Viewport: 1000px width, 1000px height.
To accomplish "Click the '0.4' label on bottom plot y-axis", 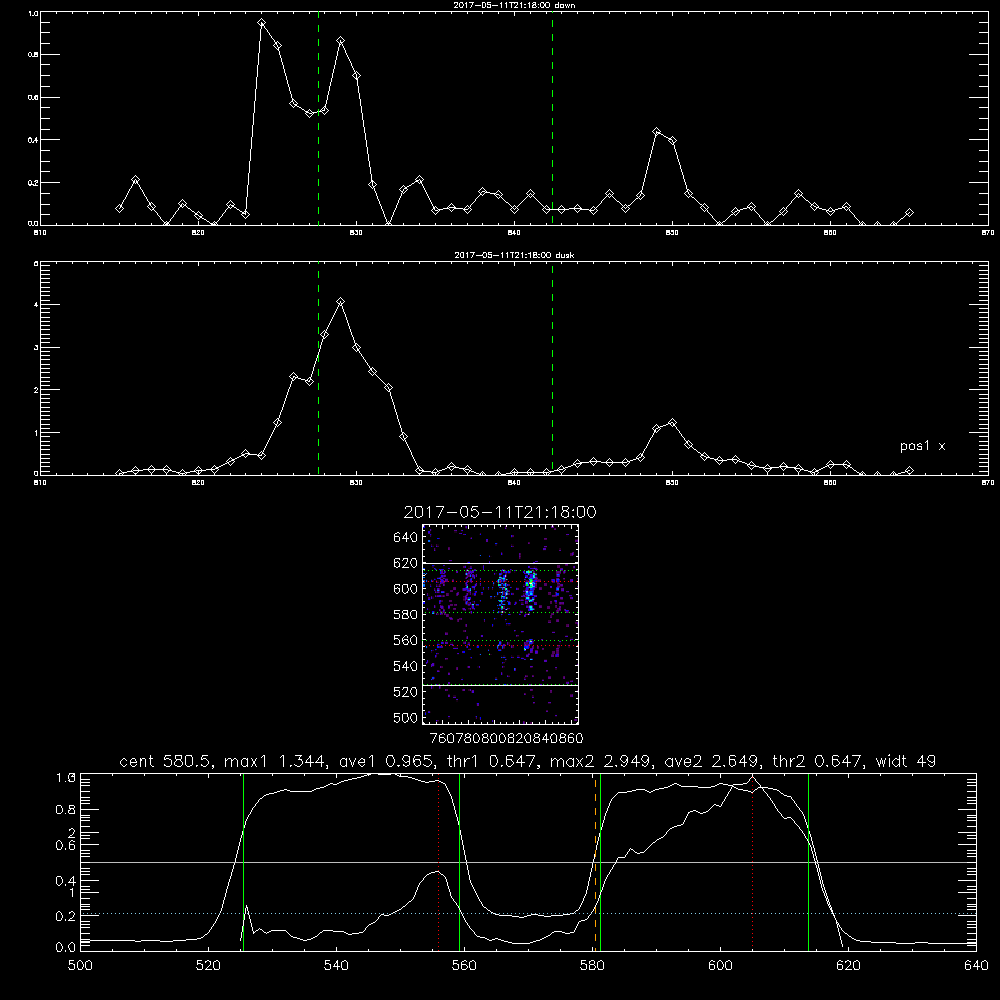I will pos(66,881).
